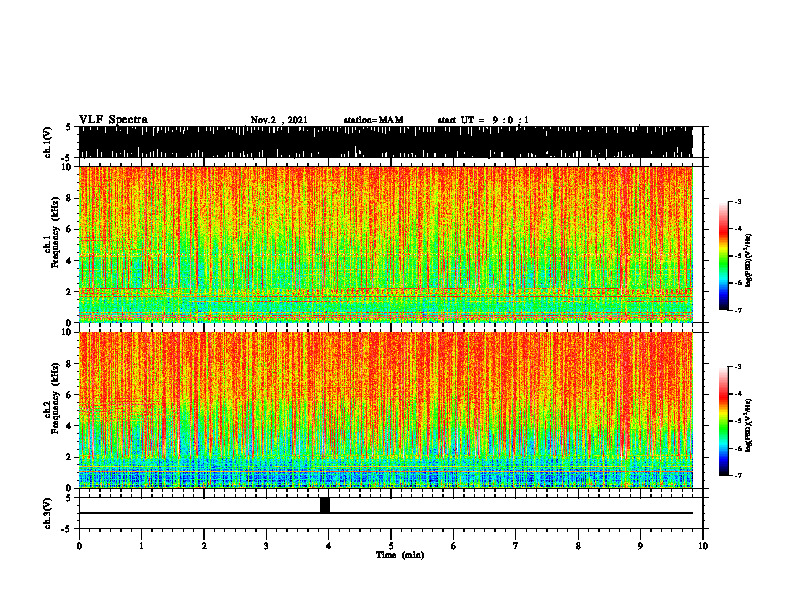Click the time axis tick label "3"
The height and width of the screenshot is (612, 792).
266,546
